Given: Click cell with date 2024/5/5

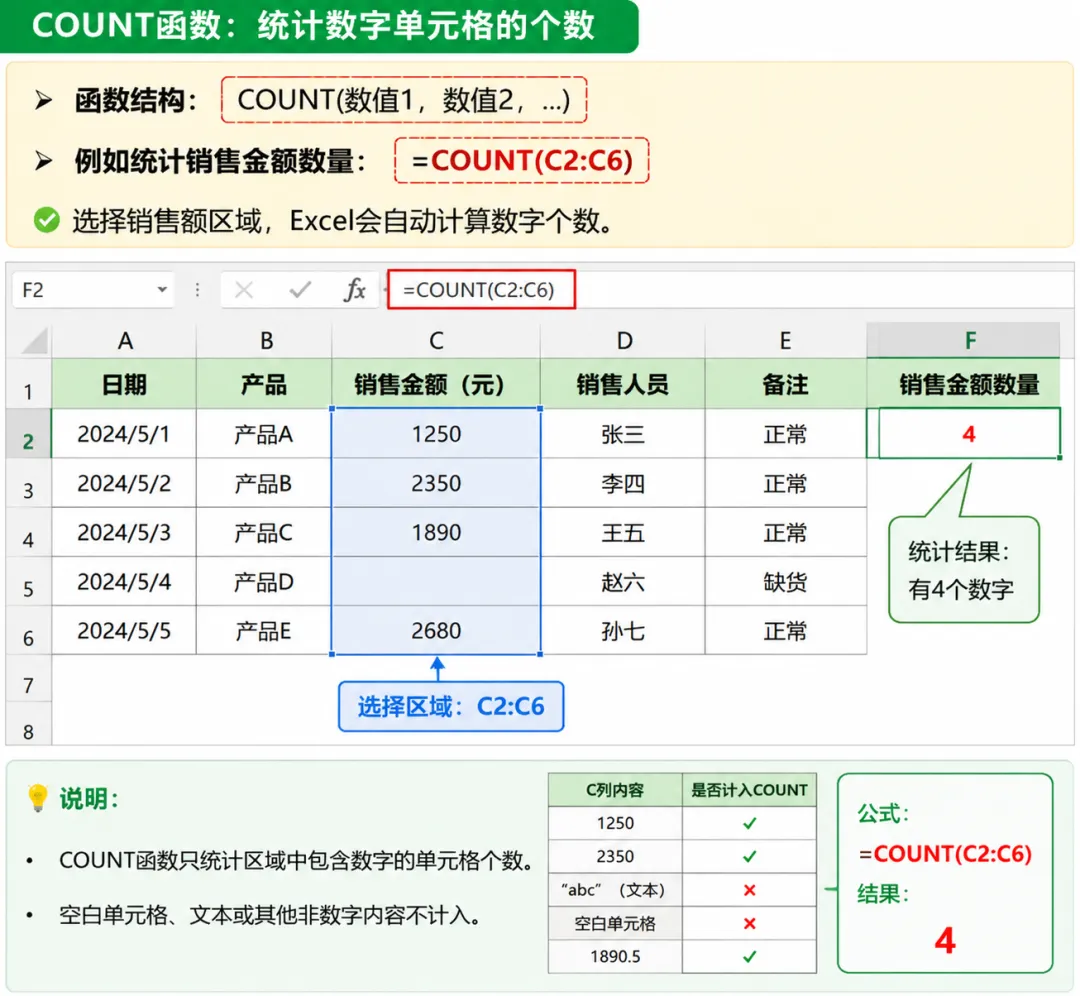Looking at the screenshot, I should [x=125, y=631].
